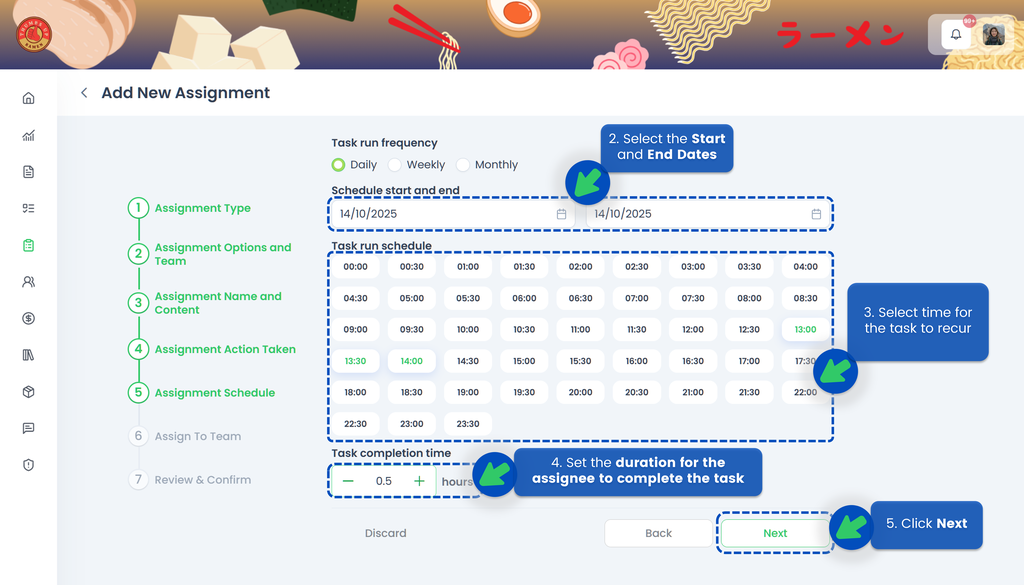The height and width of the screenshot is (585, 1024).
Task: Select the Daily frequency option
Action: pyautogui.click(x=339, y=165)
